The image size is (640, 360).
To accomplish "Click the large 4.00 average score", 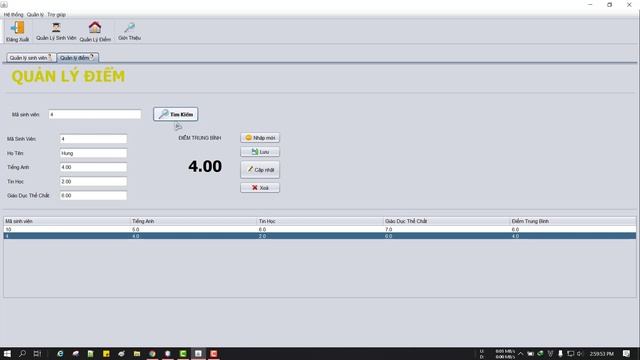I will point(205,167).
